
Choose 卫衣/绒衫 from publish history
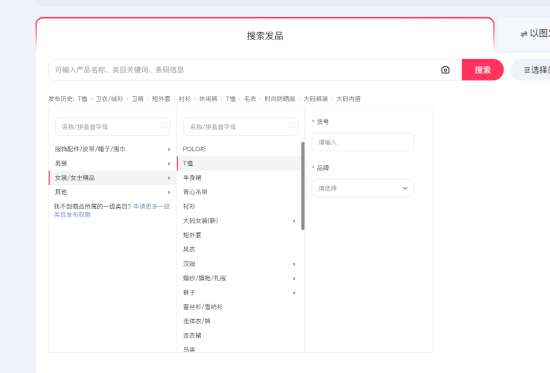click(x=109, y=99)
